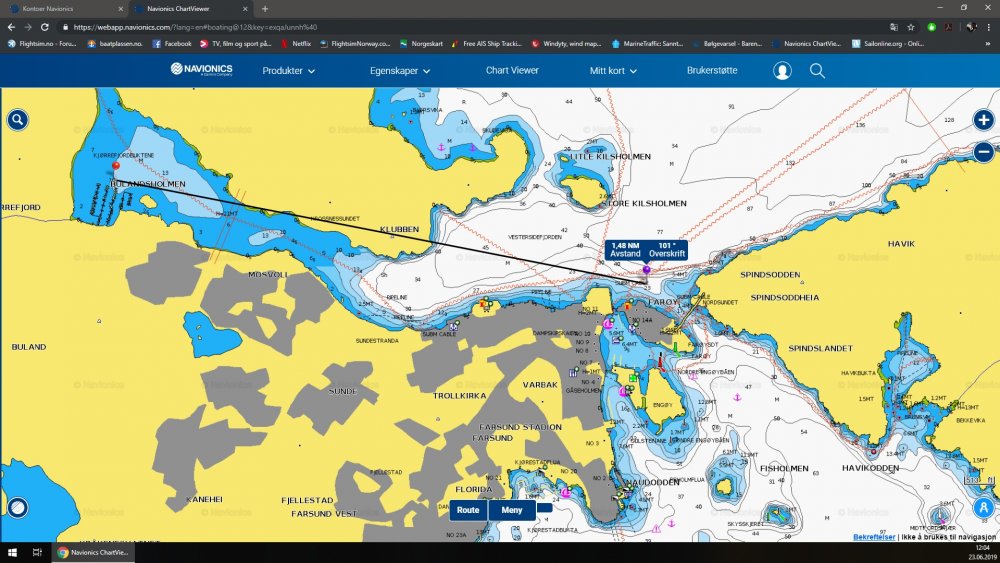The height and width of the screenshot is (563, 1000).
Task: Close the Kontoer Navionics tab
Action: pos(121,9)
